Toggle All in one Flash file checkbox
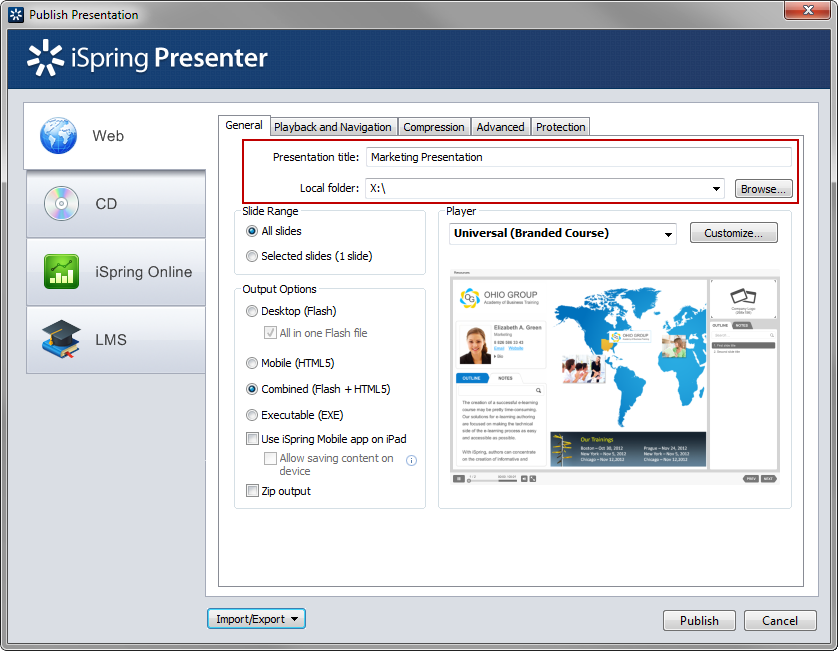 270,332
